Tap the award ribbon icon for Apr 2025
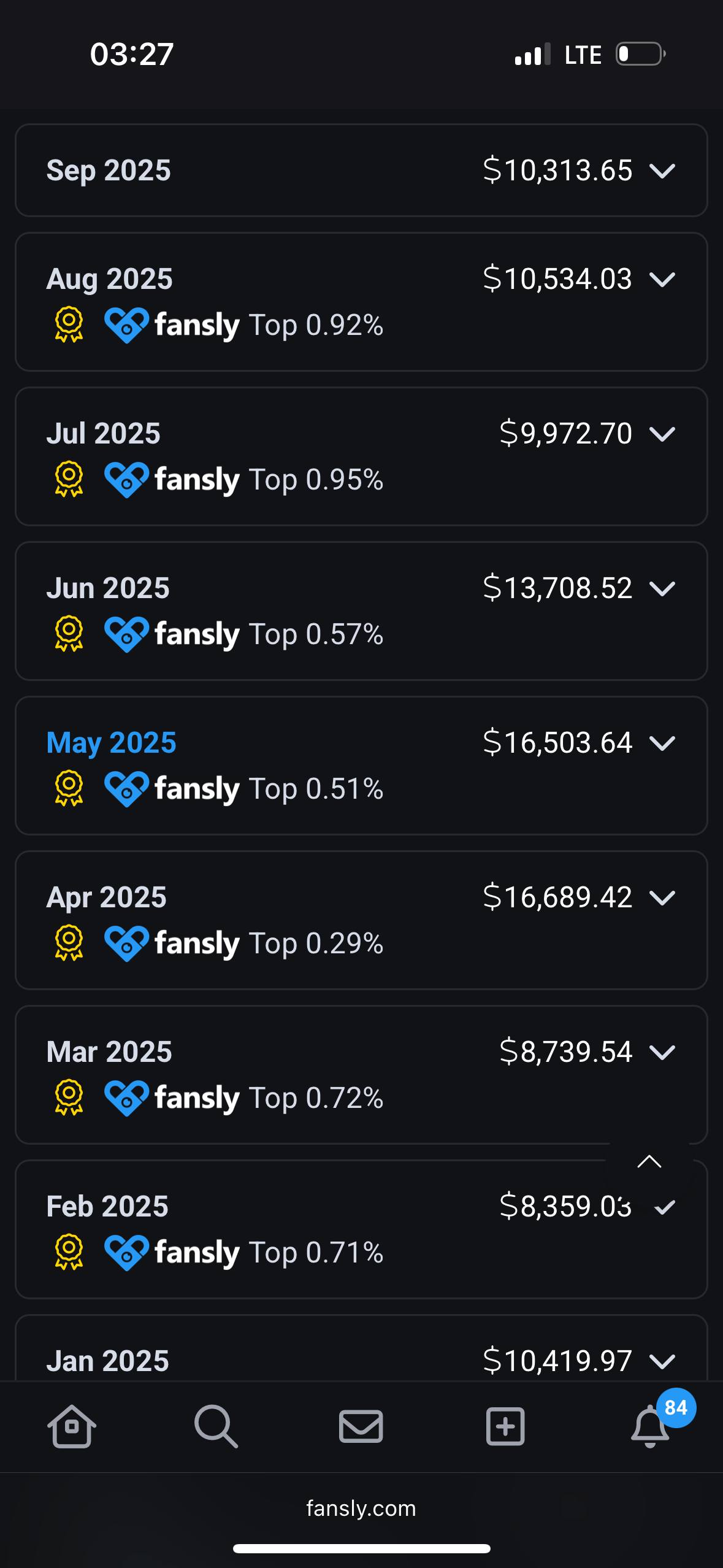This screenshot has width=723, height=1568. pos(69,943)
